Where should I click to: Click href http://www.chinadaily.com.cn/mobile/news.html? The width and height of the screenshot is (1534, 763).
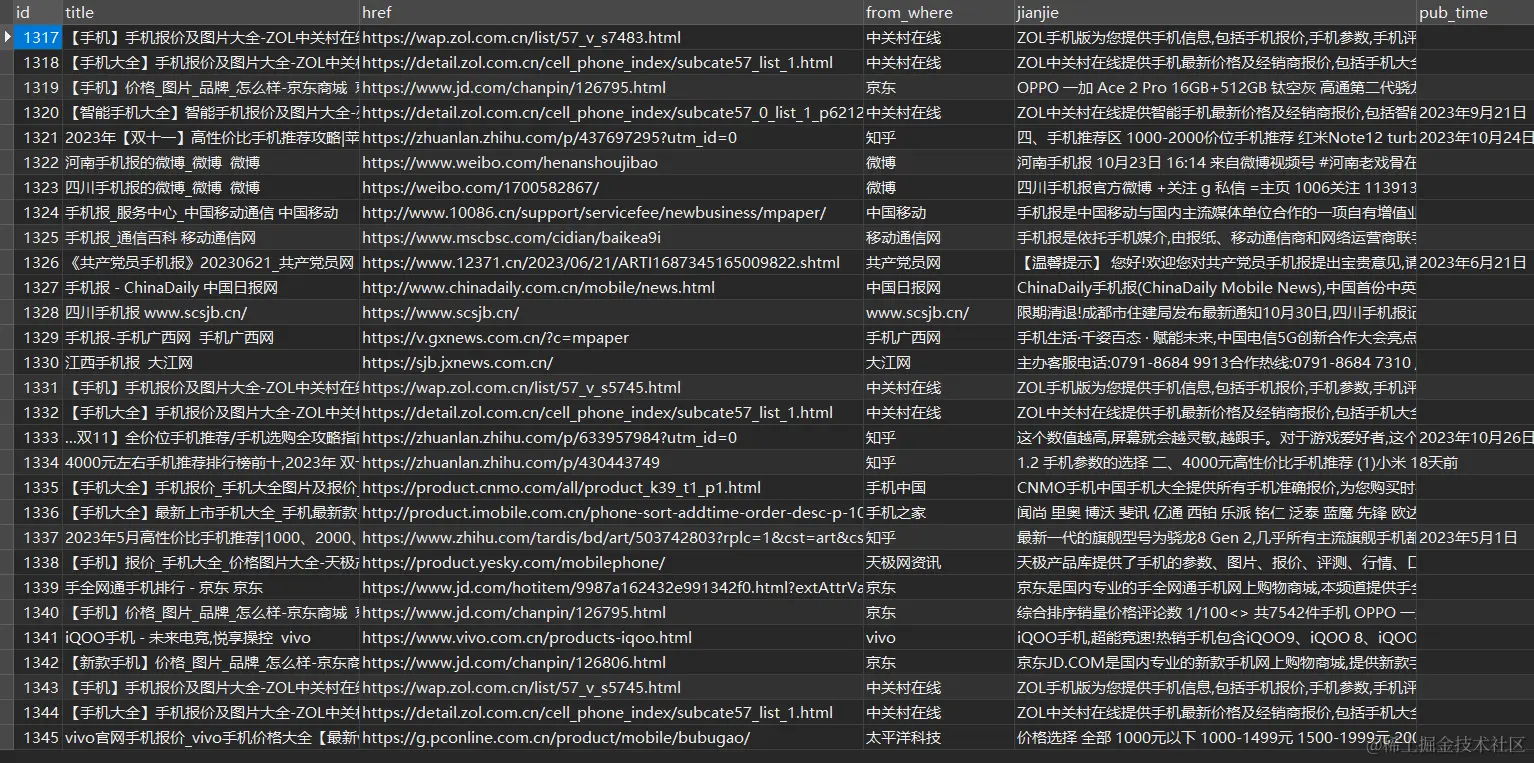[x=538, y=288]
